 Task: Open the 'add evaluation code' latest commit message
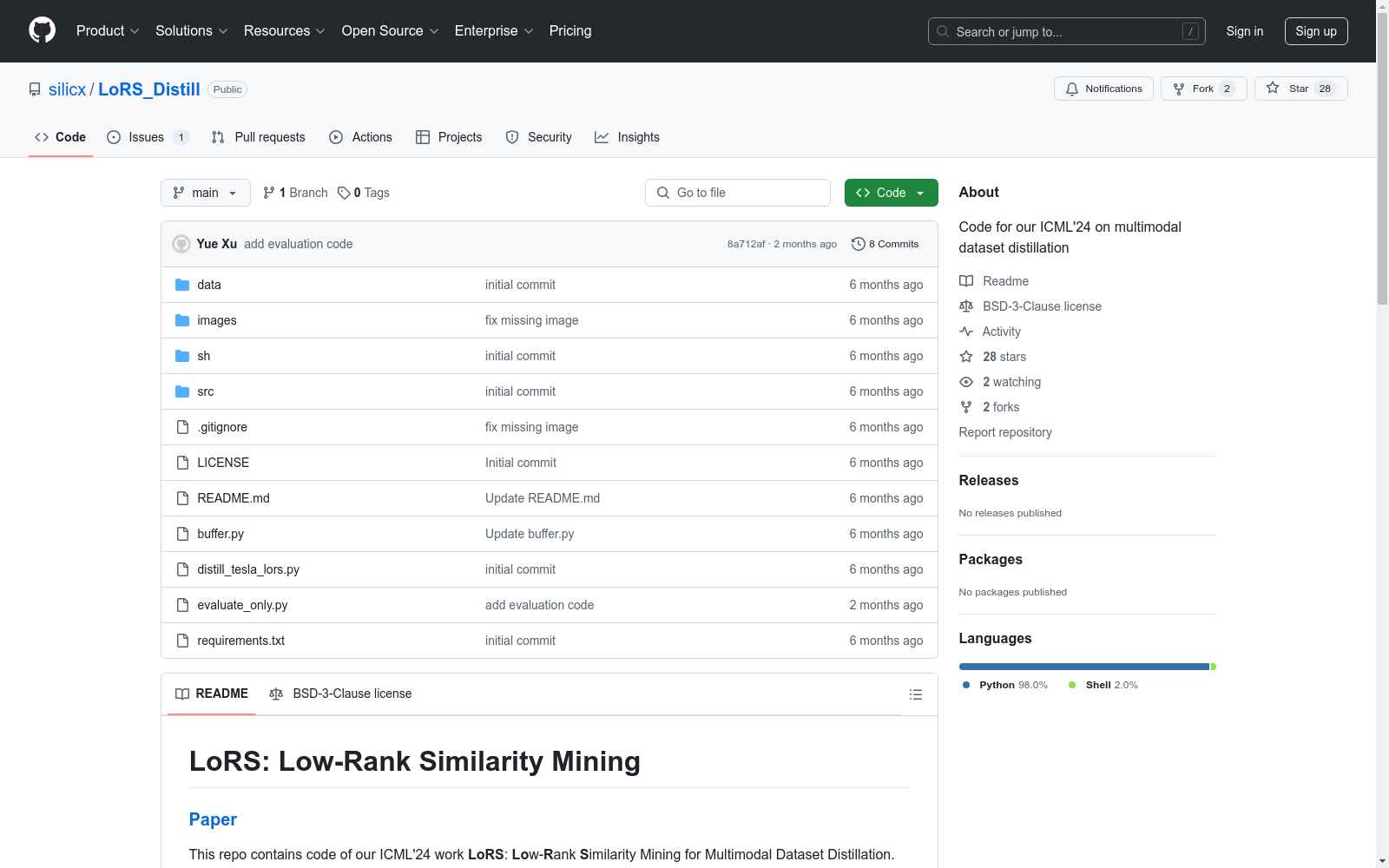299,244
